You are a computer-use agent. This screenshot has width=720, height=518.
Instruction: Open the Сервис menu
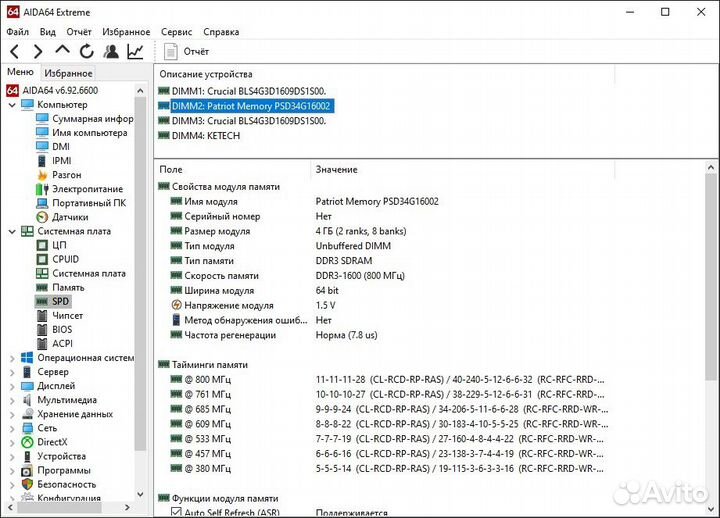(177, 32)
